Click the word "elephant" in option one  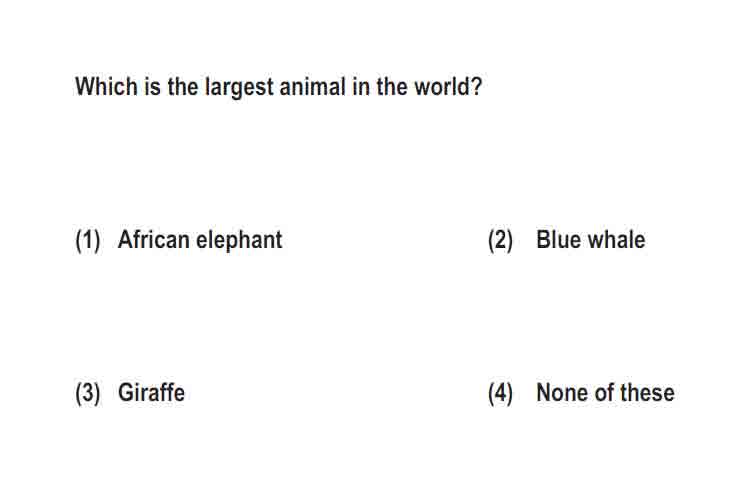point(240,241)
